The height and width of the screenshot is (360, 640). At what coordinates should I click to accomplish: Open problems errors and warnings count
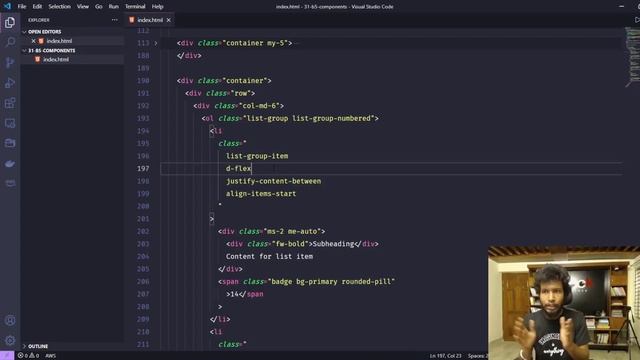coord(28,356)
